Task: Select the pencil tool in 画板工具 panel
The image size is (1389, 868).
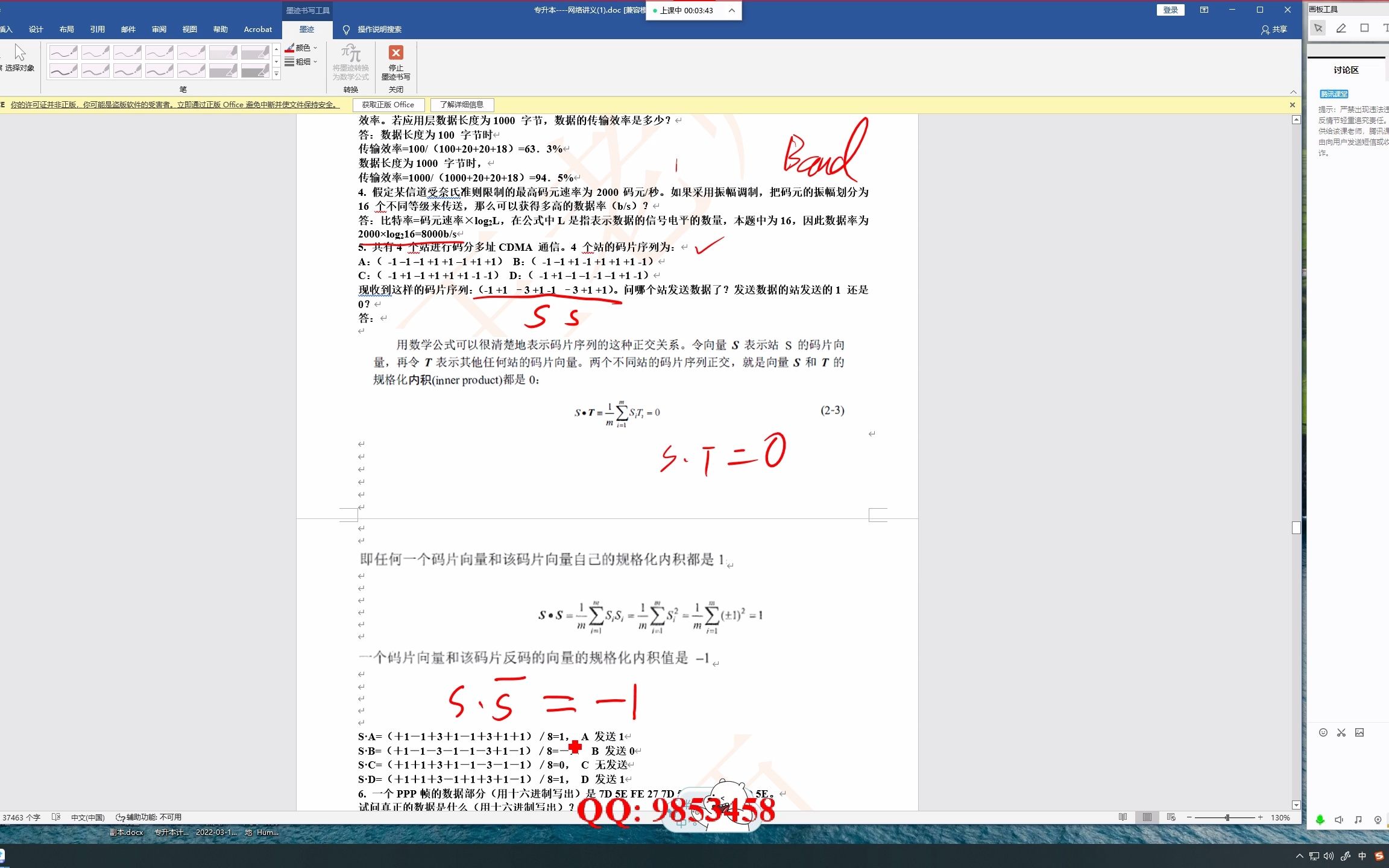Action: coord(1341,28)
